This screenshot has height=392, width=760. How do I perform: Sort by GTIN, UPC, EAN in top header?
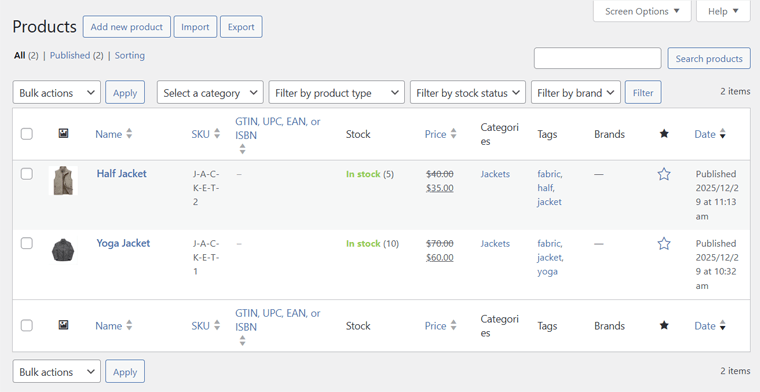coord(278,135)
